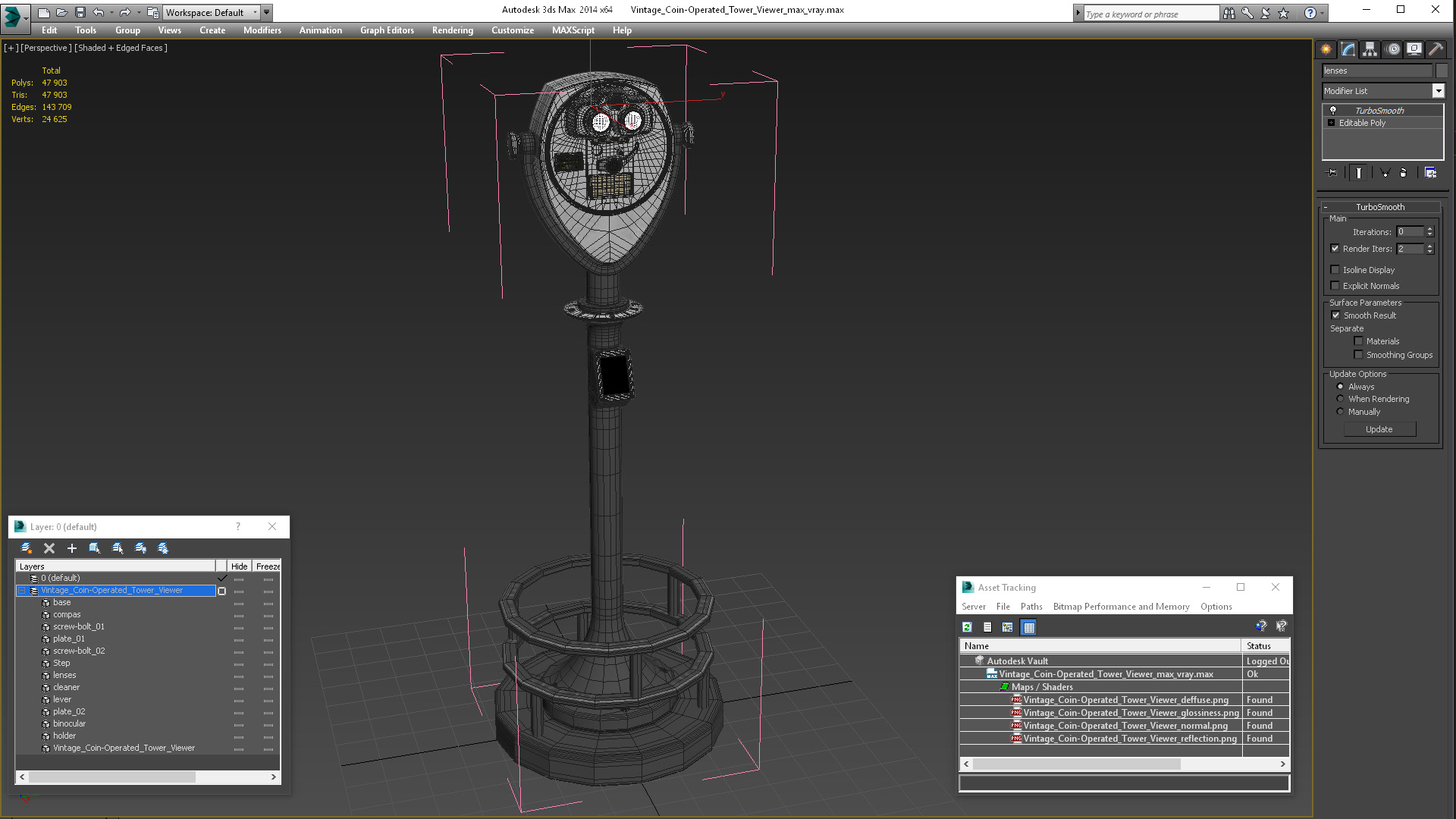Viewport: 1456px width, 819px height.
Task: Open the Utilities hammer tab
Action: (1436, 49)
